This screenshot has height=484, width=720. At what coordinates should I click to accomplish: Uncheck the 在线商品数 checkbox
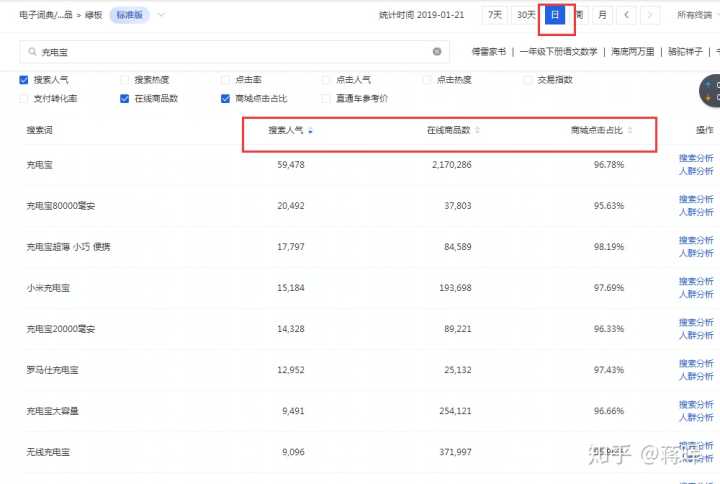click(x=125, y=98)
